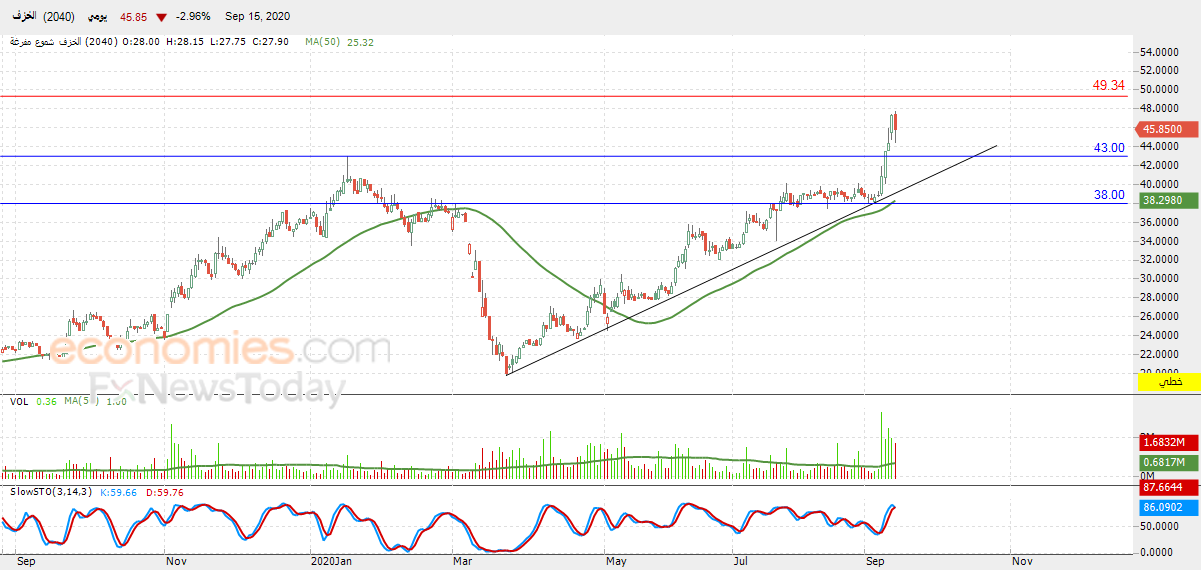The height and width of the screenshot is (570, 1201).
Task: Click the blue 86.0902 stochastic tag
Action: pyautogui.click(x=1167, y=508)
